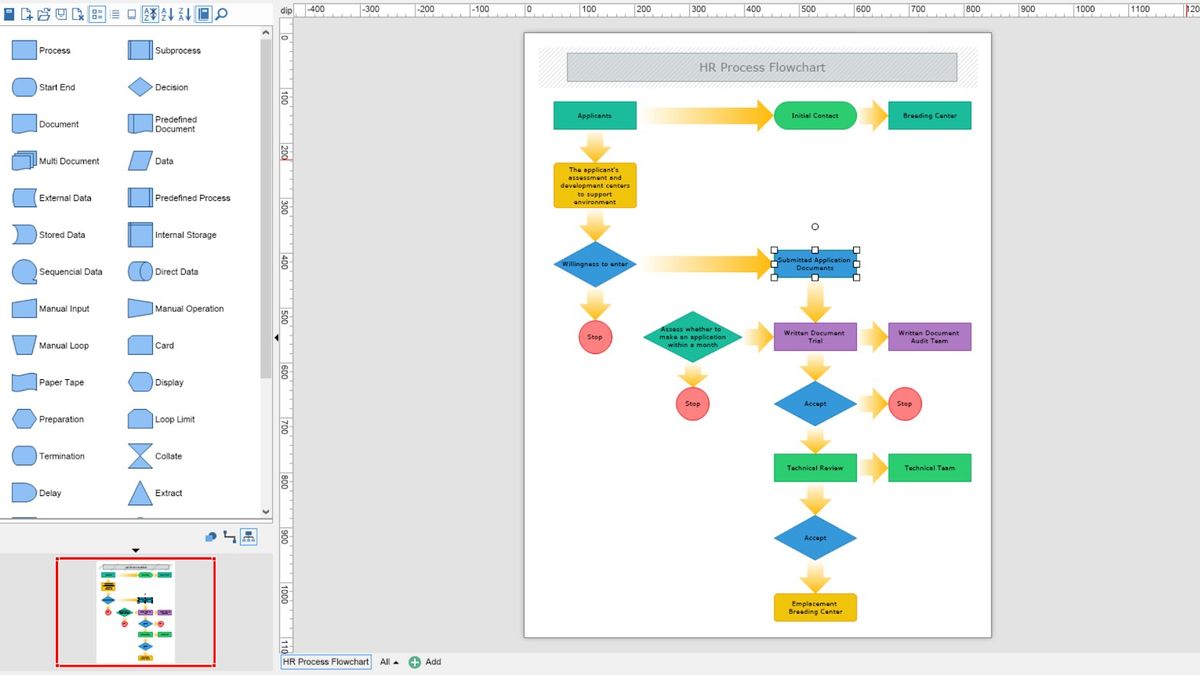Open stencil folder icon in toolbar

[x=44, y=14]
